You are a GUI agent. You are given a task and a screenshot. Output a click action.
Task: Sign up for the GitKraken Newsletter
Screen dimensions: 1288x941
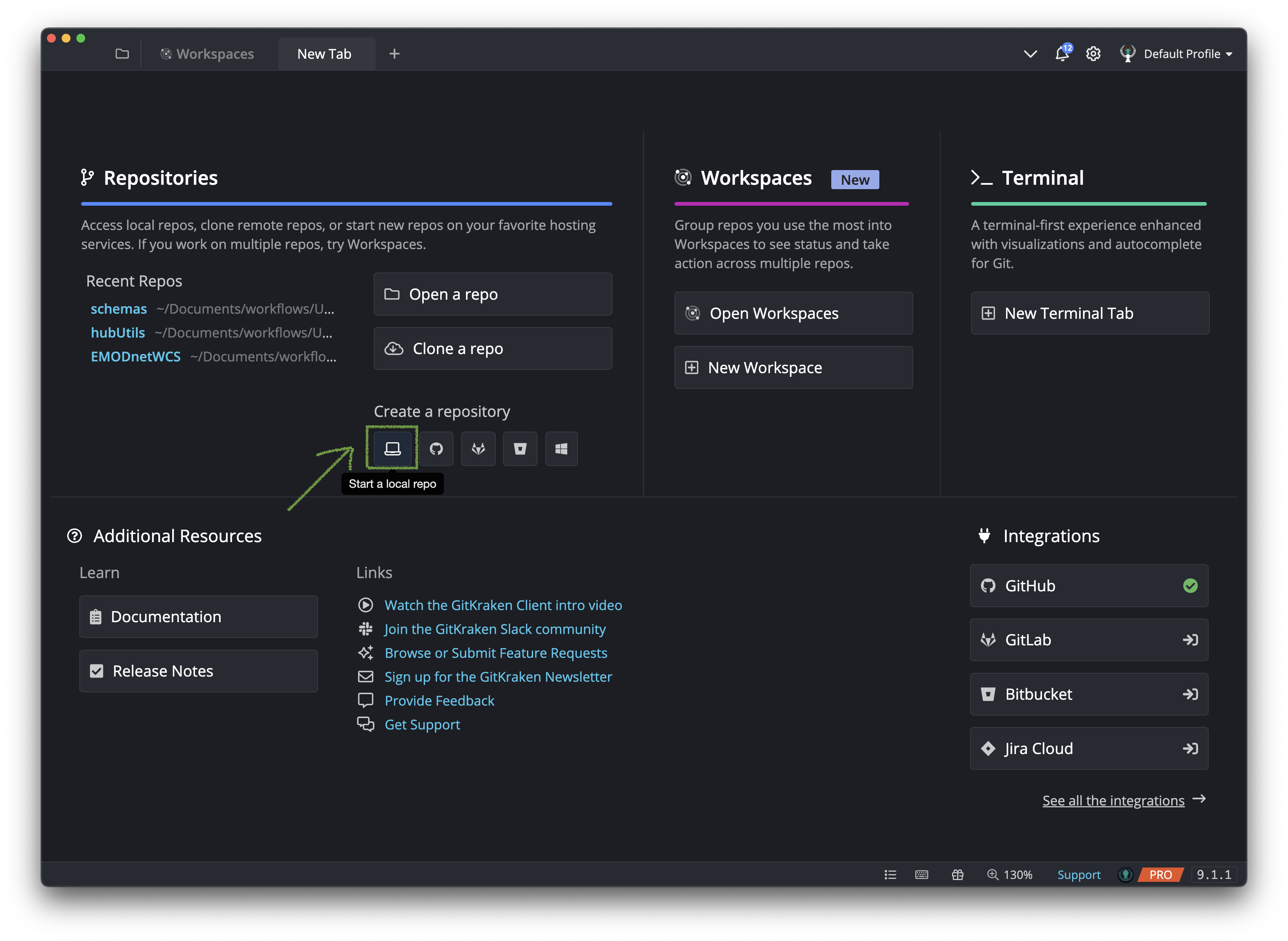click(x=498, y=677)
